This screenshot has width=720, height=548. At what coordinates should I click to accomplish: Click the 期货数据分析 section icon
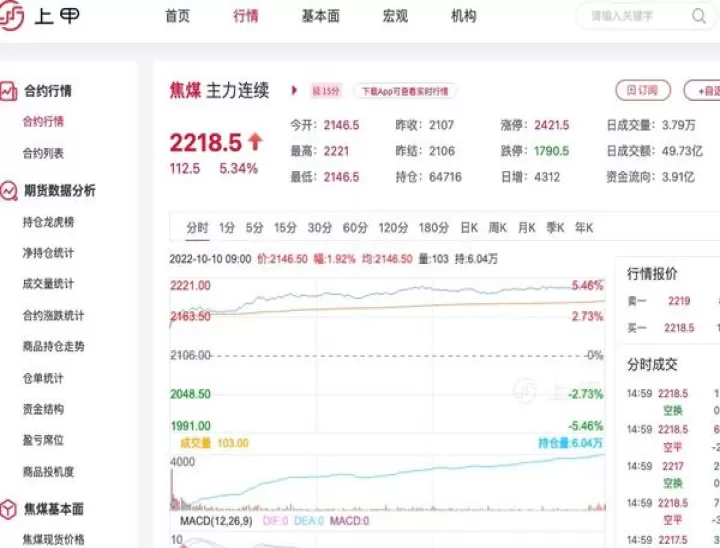point(8,190)
